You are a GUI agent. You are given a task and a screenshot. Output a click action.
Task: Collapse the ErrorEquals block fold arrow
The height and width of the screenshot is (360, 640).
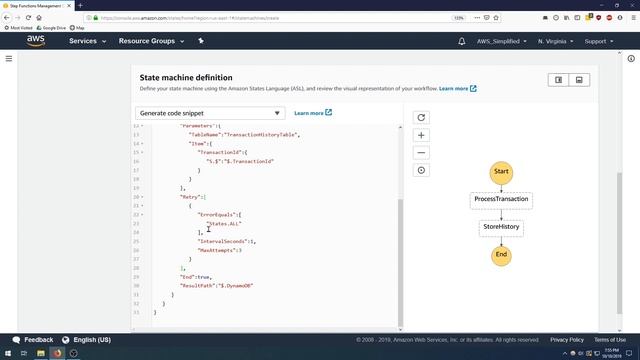coord(142,215)
